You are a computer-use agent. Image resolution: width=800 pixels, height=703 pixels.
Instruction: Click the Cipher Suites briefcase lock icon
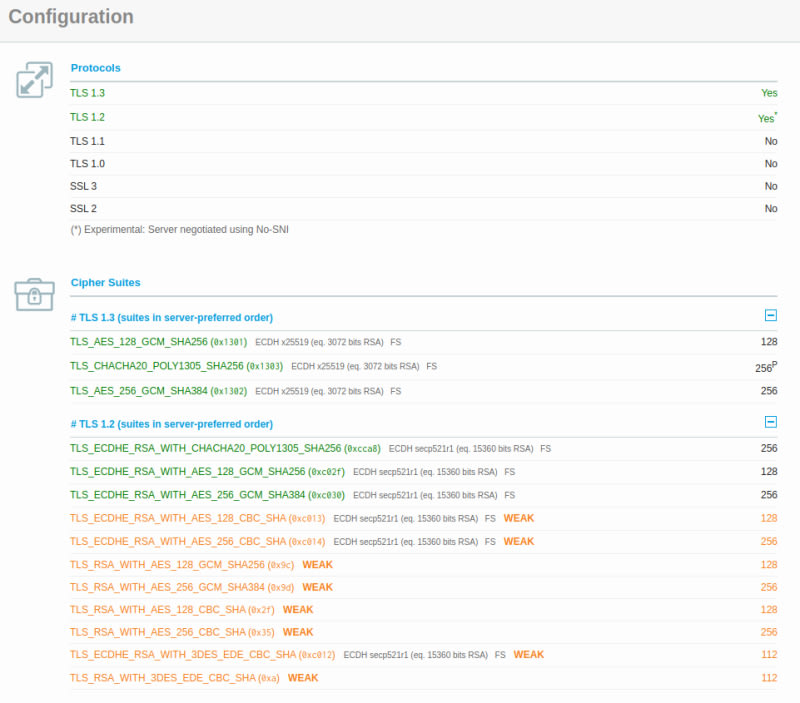coord(34,294)
